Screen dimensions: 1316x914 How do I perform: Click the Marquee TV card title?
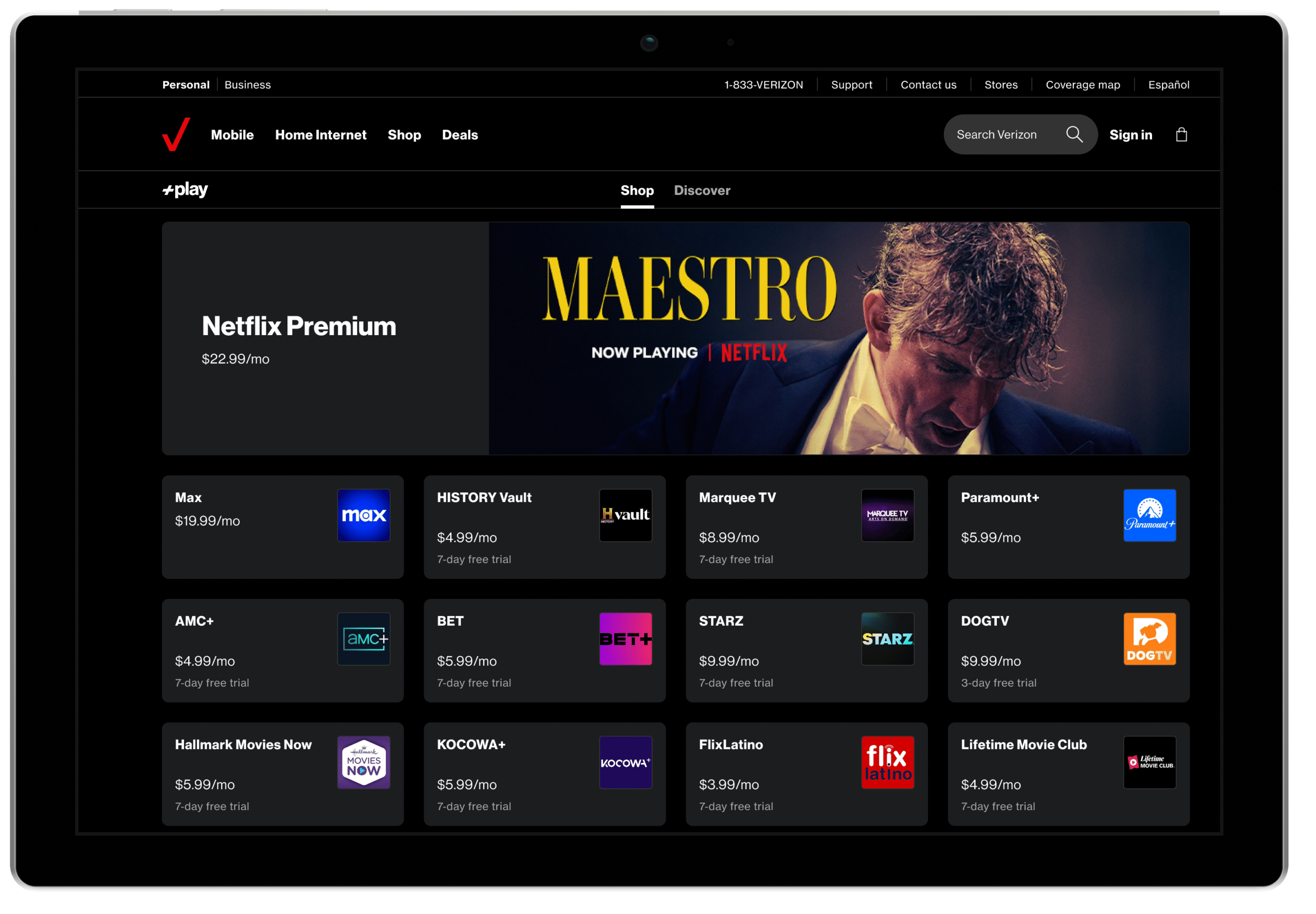click(737, 497)
